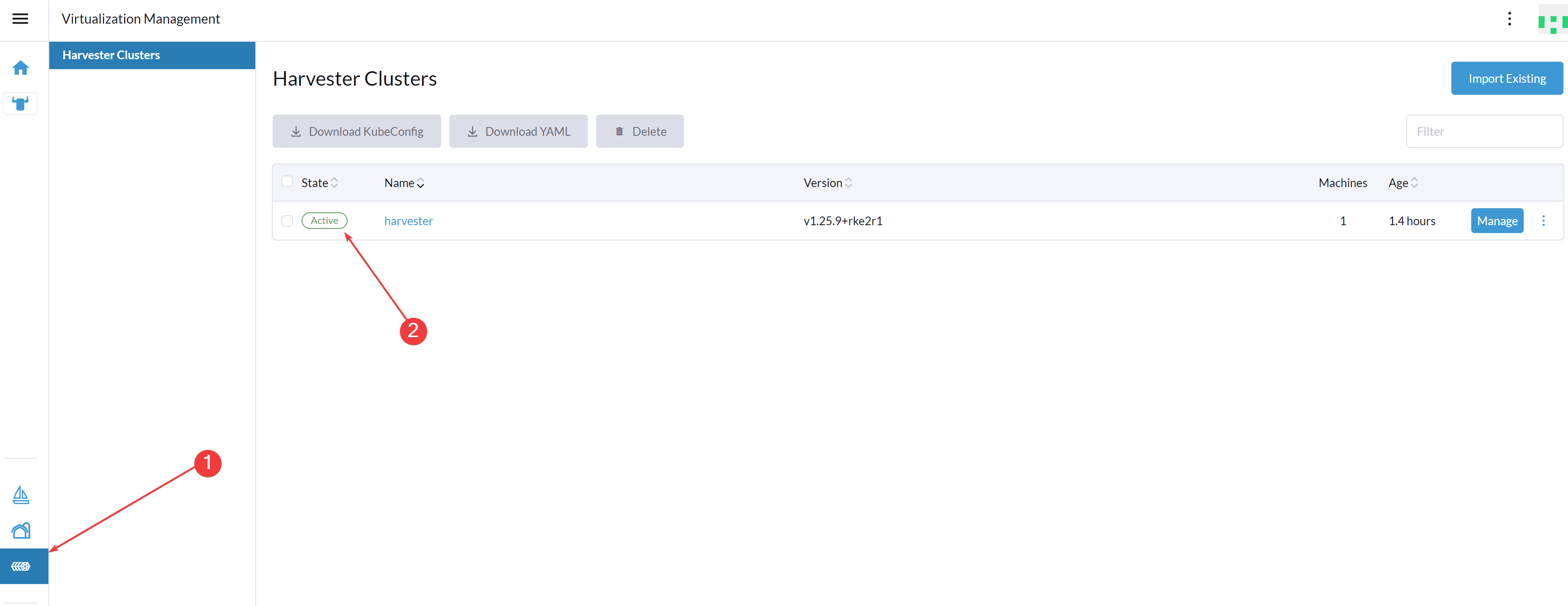Click the Machines column header
Image resolution: width=1568 pixels, height=606 pixels.
(1342, 183)
